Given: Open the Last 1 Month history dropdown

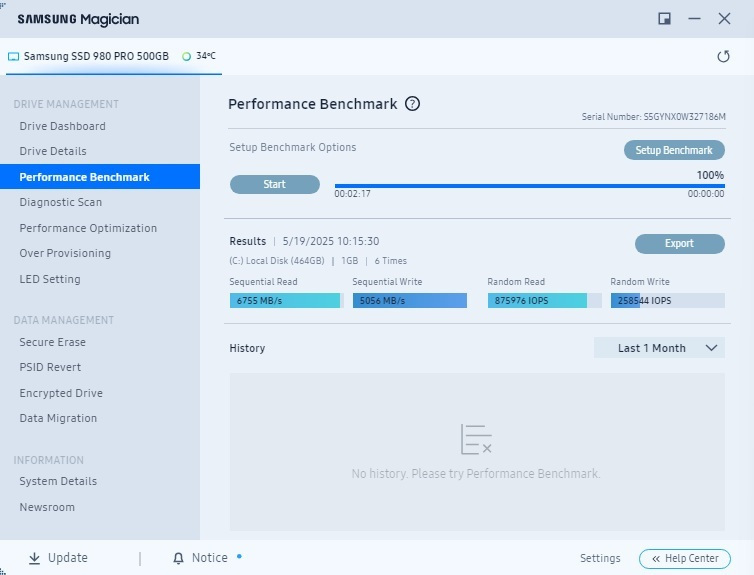Looking at the screenshot, I should point(659,348).
